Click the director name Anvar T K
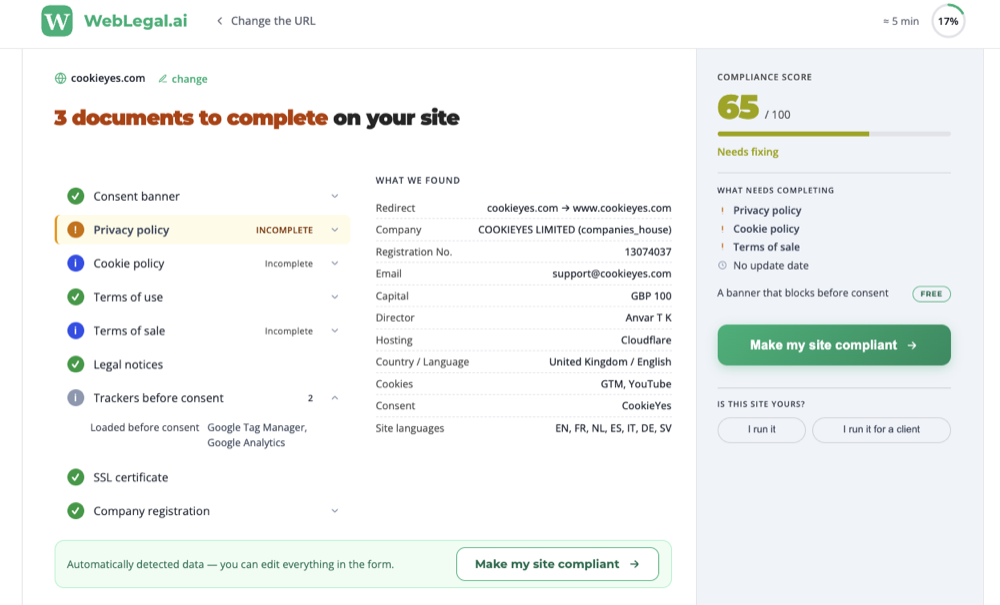 pos(649,317)
